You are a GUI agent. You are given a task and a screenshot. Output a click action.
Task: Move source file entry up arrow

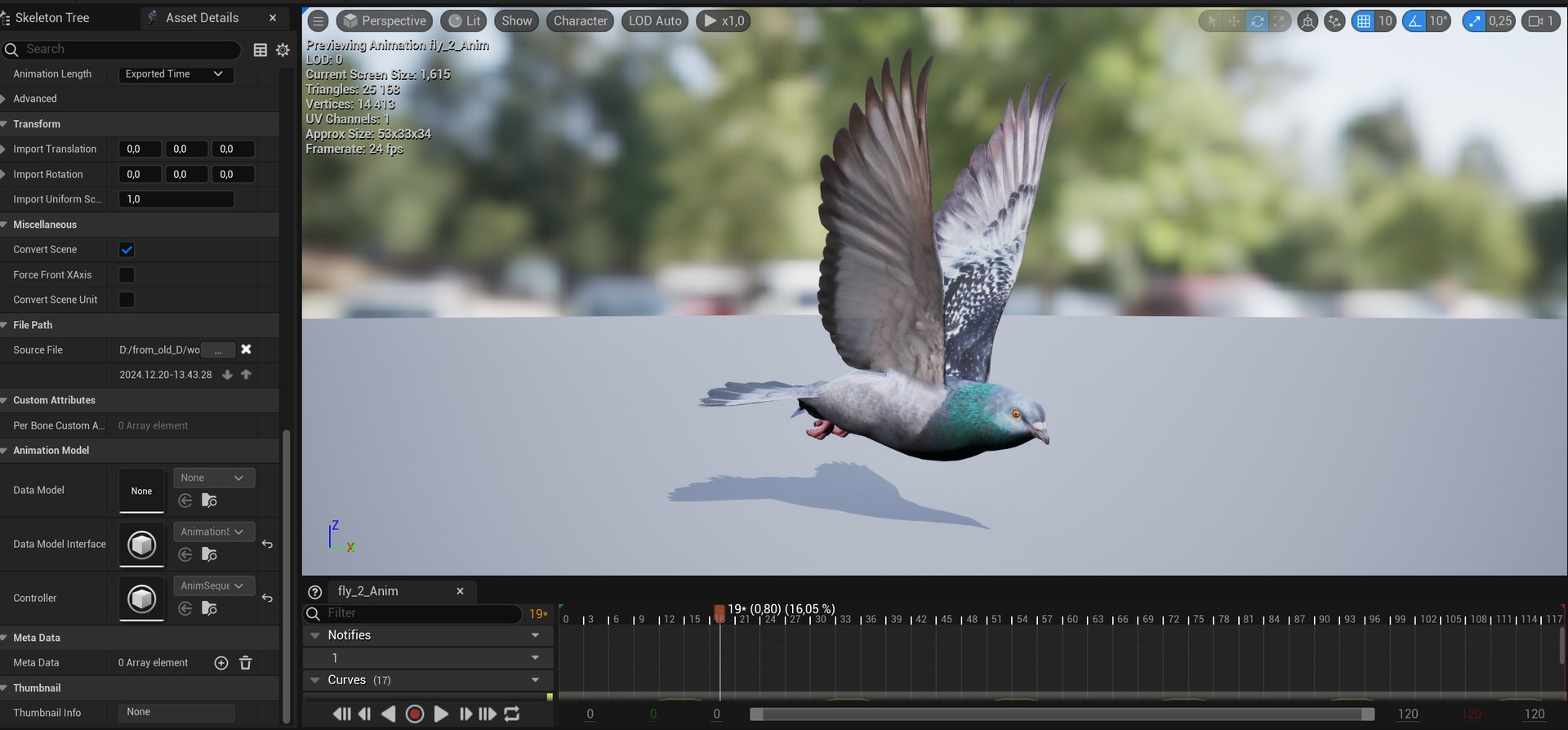[x=246, y=375]
